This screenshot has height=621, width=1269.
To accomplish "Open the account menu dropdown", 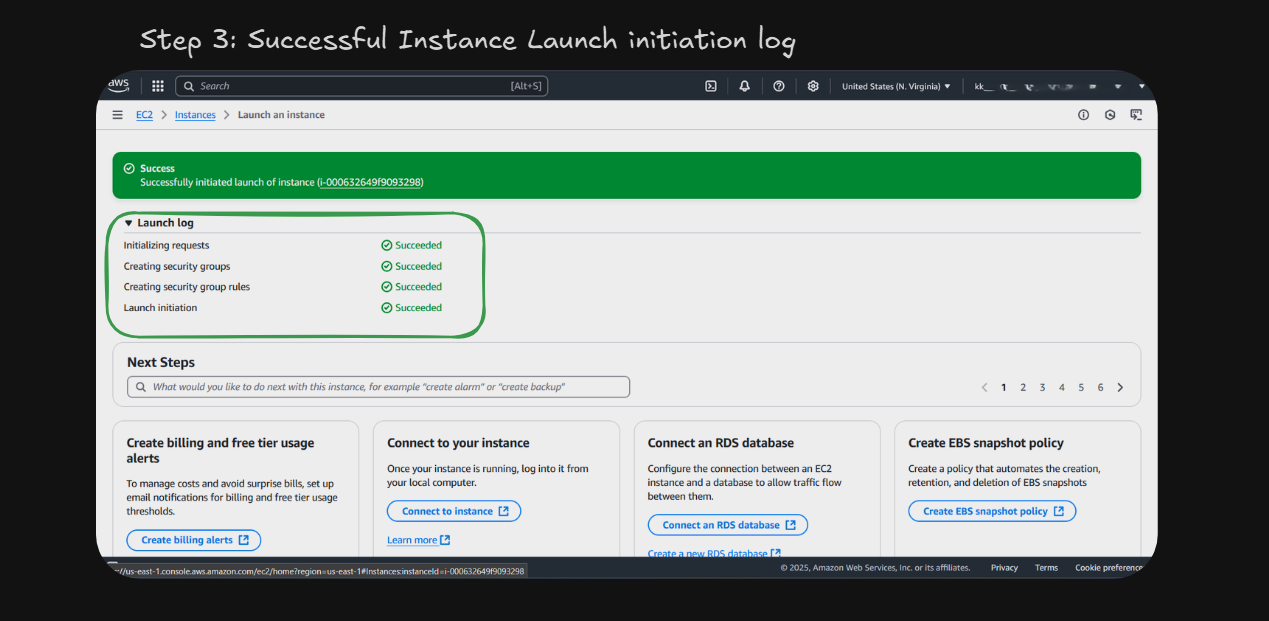I will click(1060, 86).
